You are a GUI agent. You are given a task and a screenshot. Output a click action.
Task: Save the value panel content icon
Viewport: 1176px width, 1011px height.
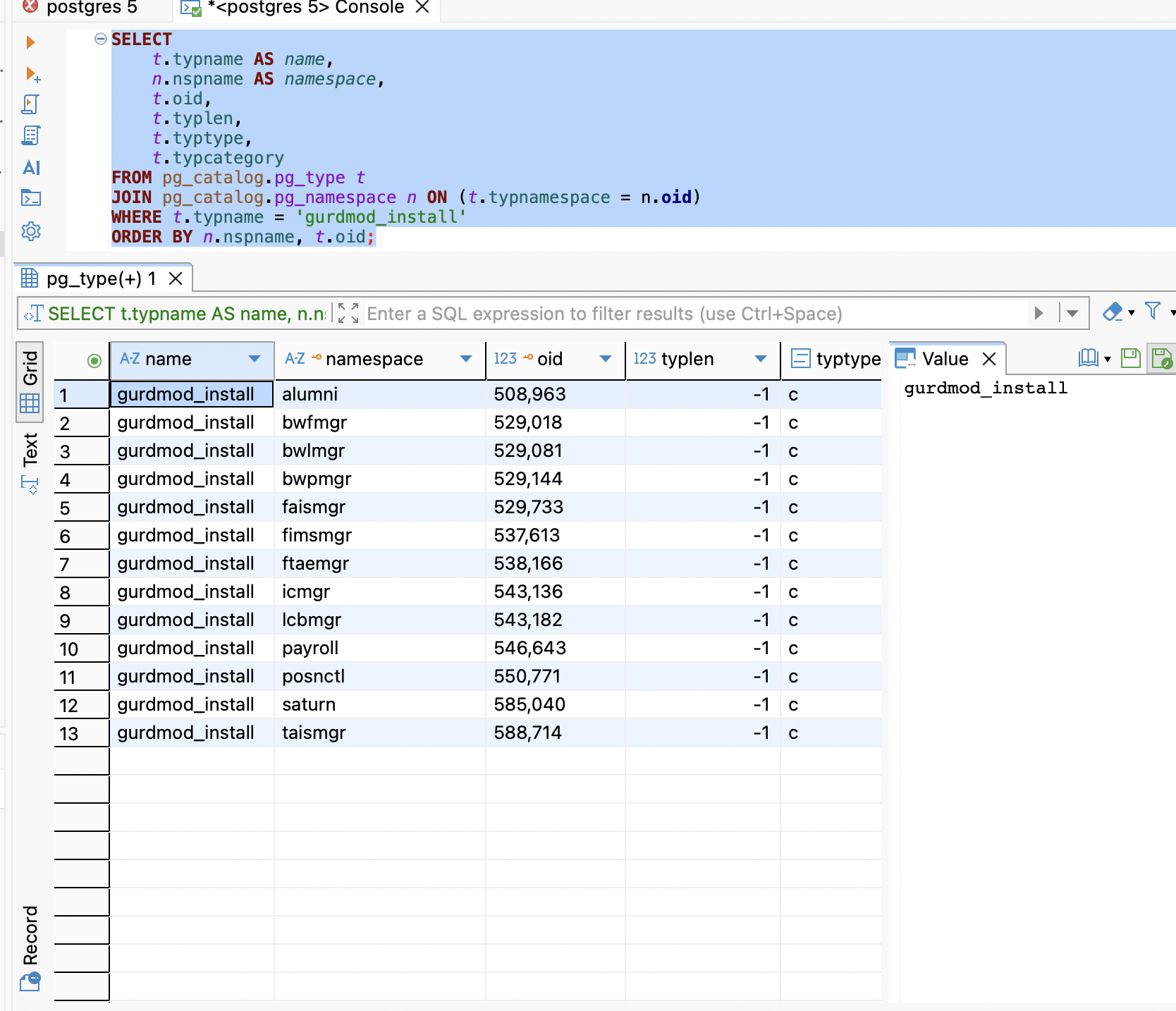click(1130, 359)
